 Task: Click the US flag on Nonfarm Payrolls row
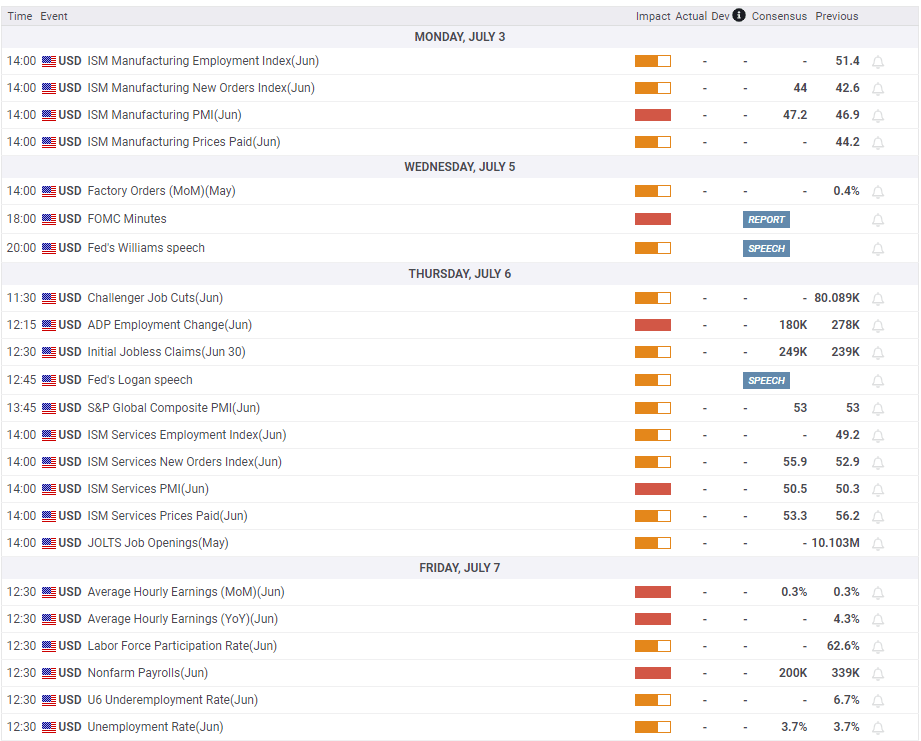coord(49,673)
